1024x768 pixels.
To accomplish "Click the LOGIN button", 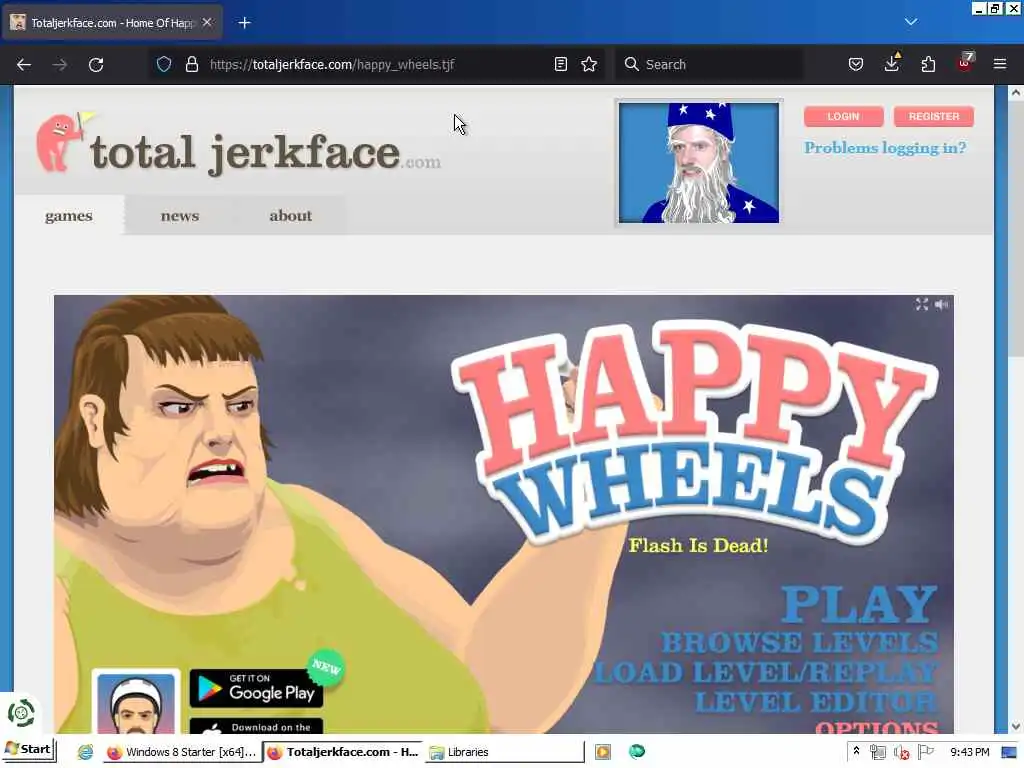I will 843,116.
